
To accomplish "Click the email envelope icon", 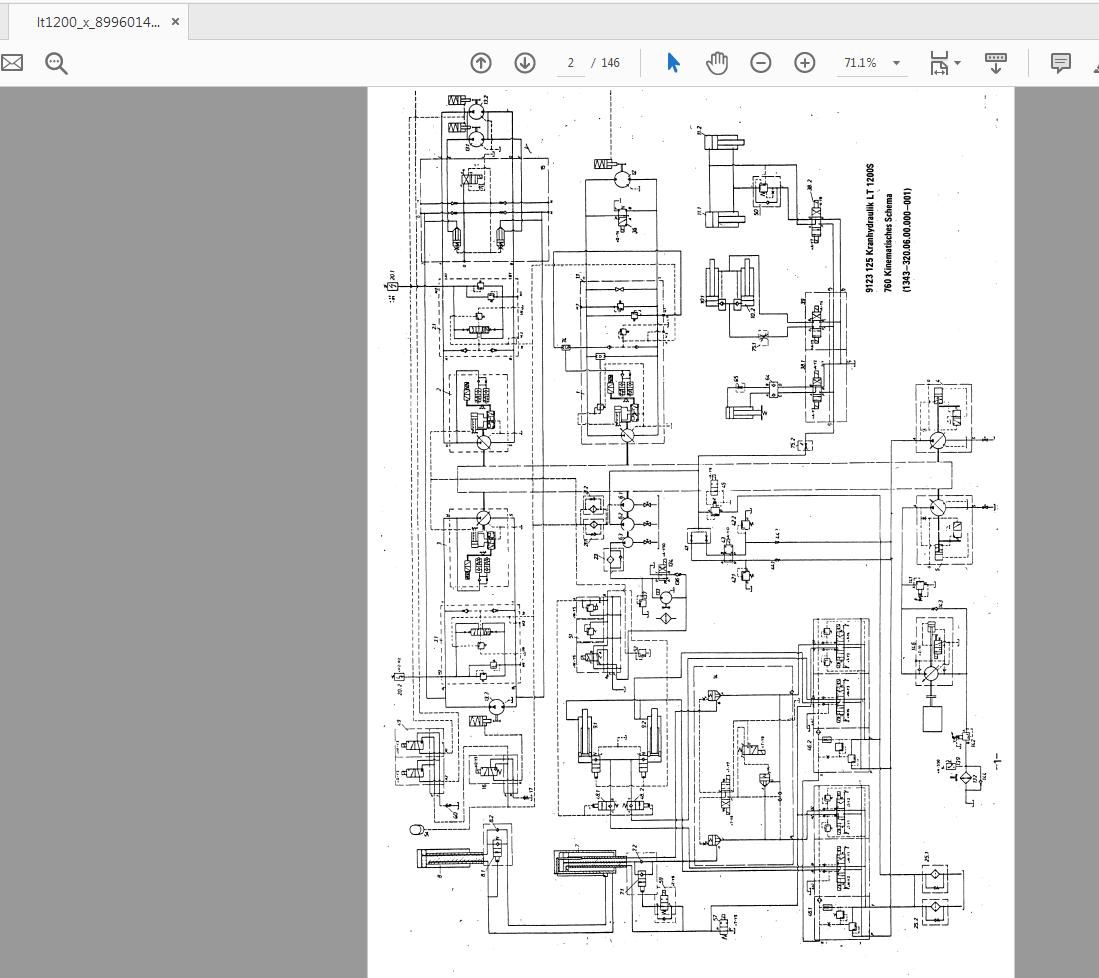I will (x=12, y=63).
